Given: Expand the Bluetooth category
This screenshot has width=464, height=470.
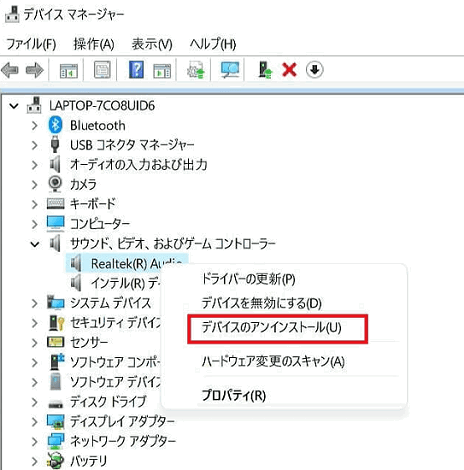Looking at the screenshot, I should tap(34, 126).
